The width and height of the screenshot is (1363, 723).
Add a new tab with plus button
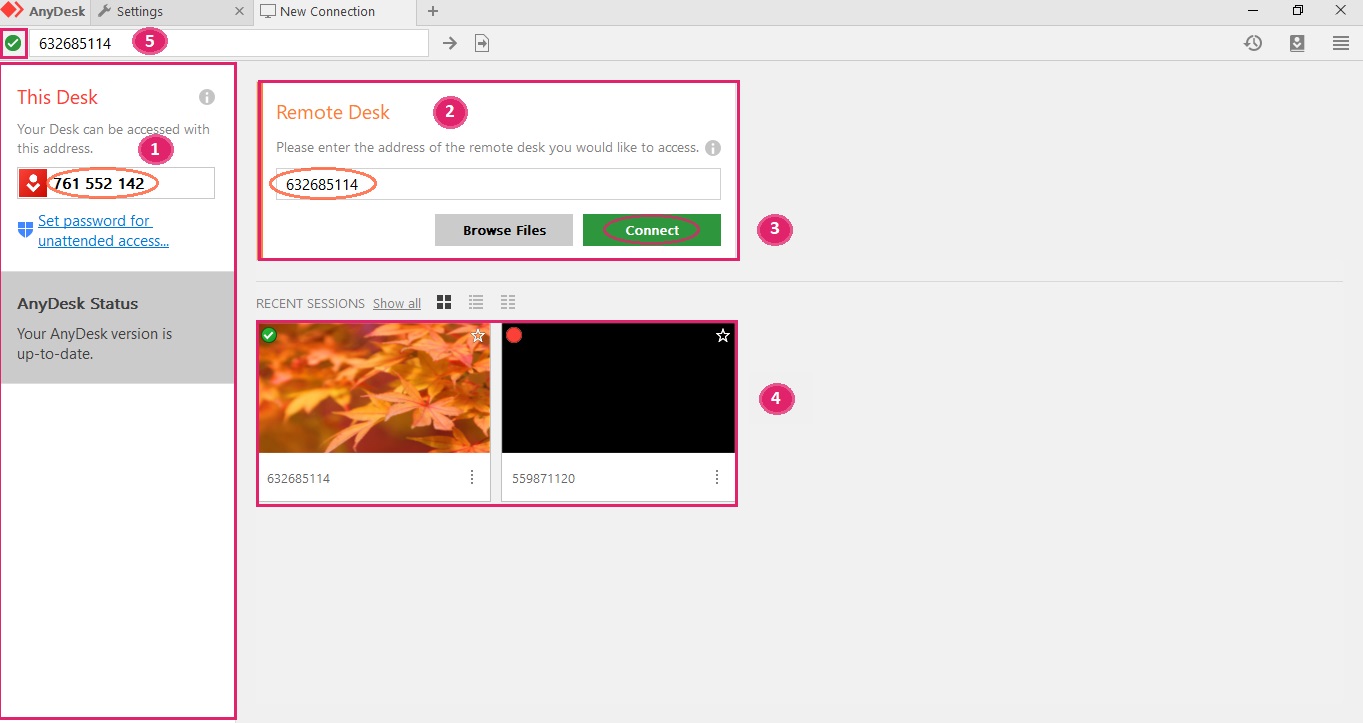tap(433, 12)
